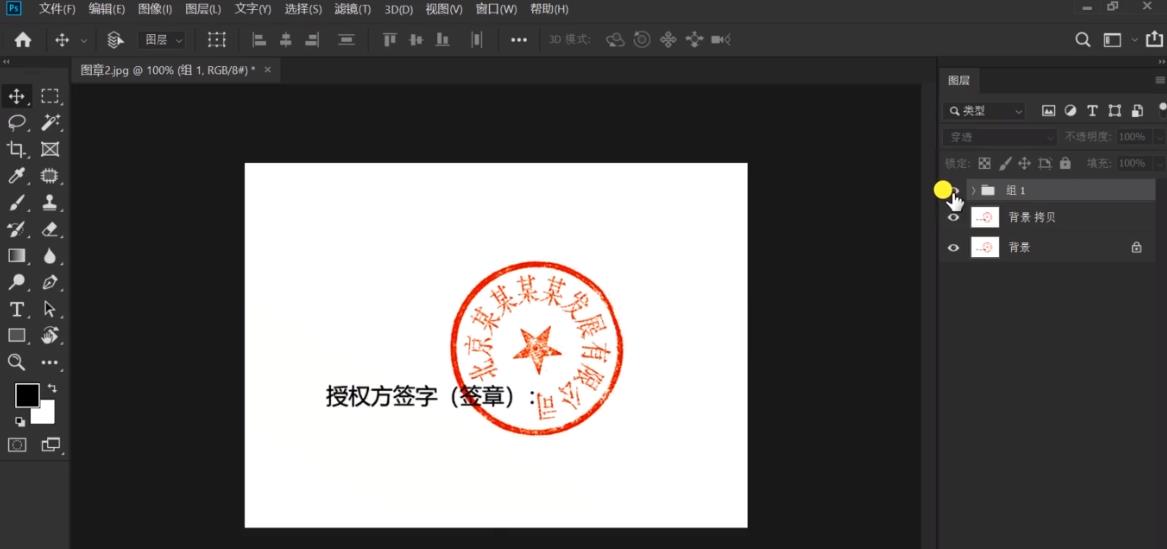
Task: Toggle type layer filter
Action: pos(1092,111)
